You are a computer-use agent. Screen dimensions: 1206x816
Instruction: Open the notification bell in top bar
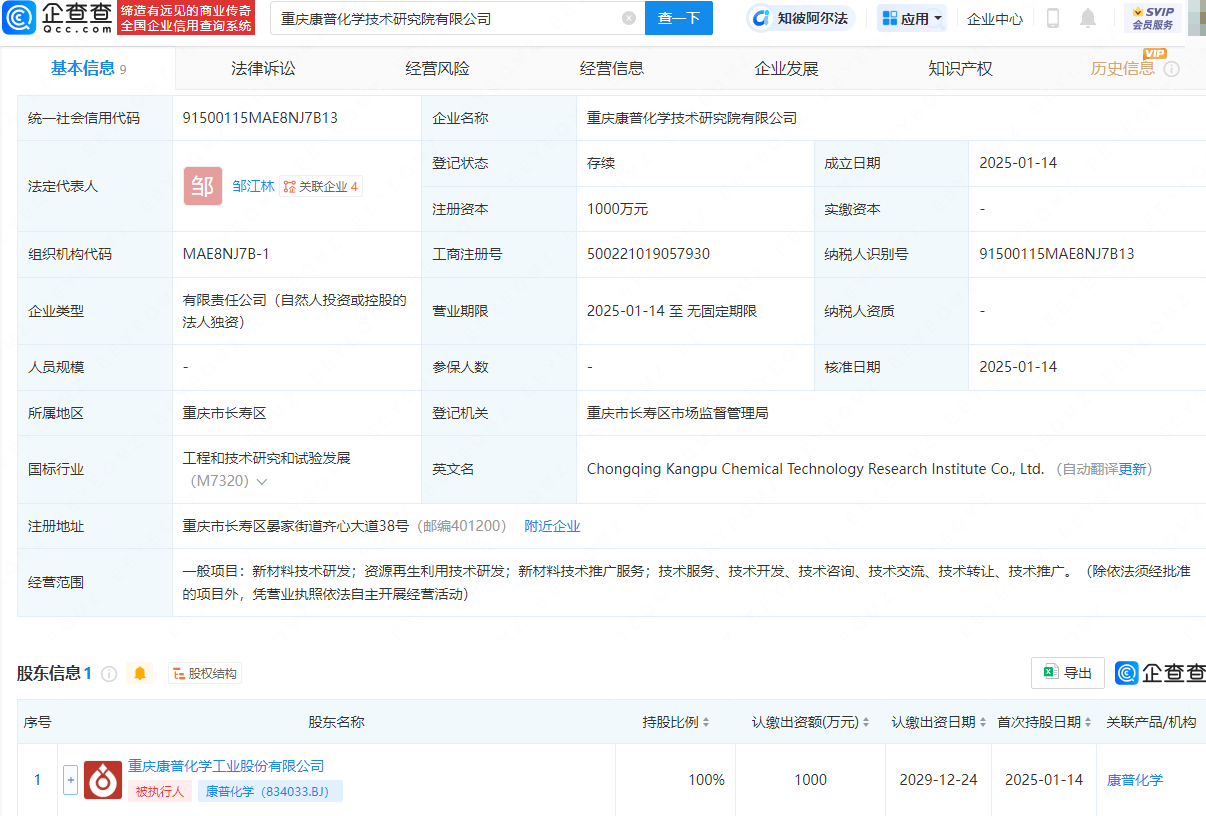click(1088, 18)
